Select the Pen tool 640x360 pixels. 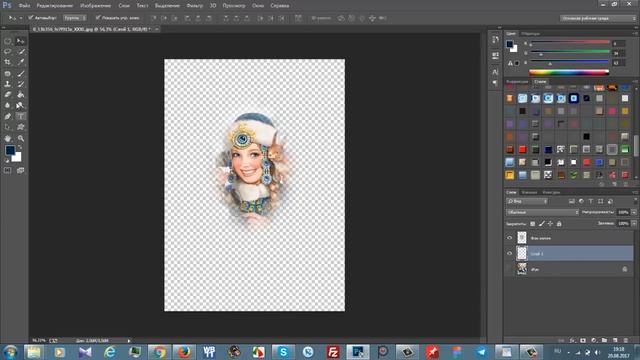(x=8, y=116)
